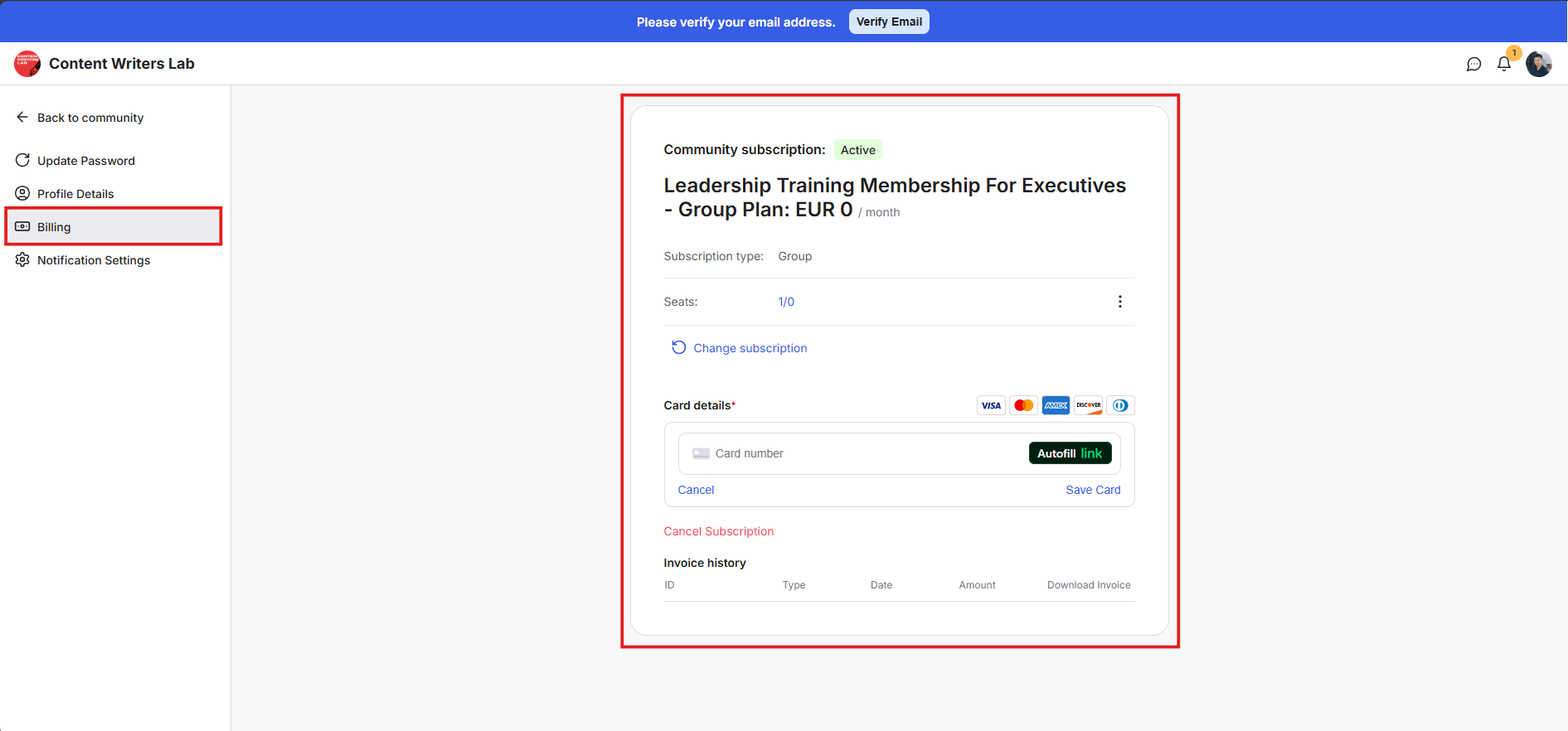
Task: Click Cancel under the card field
Action: pyautogui.click(x=696, y=490)
